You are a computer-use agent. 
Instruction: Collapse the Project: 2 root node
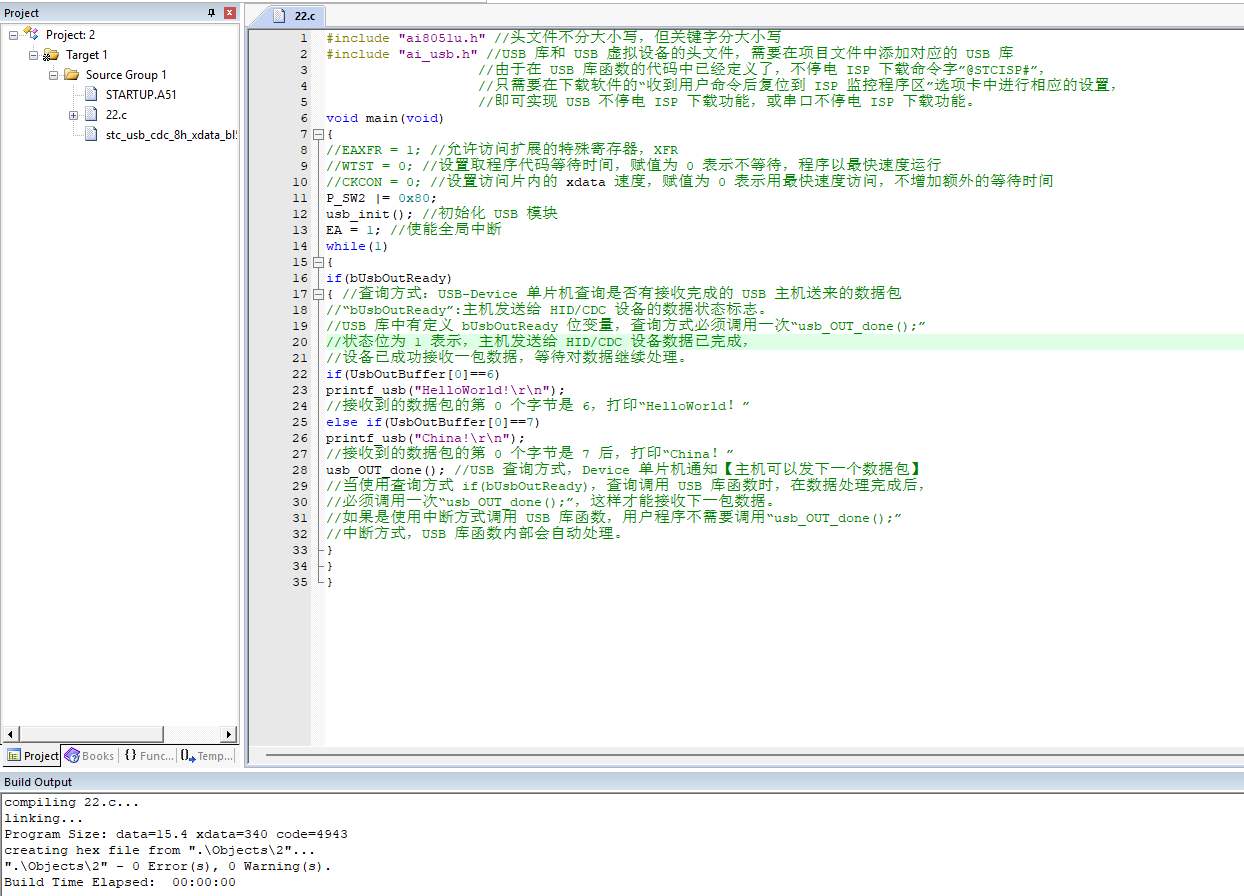coord(13,35)
